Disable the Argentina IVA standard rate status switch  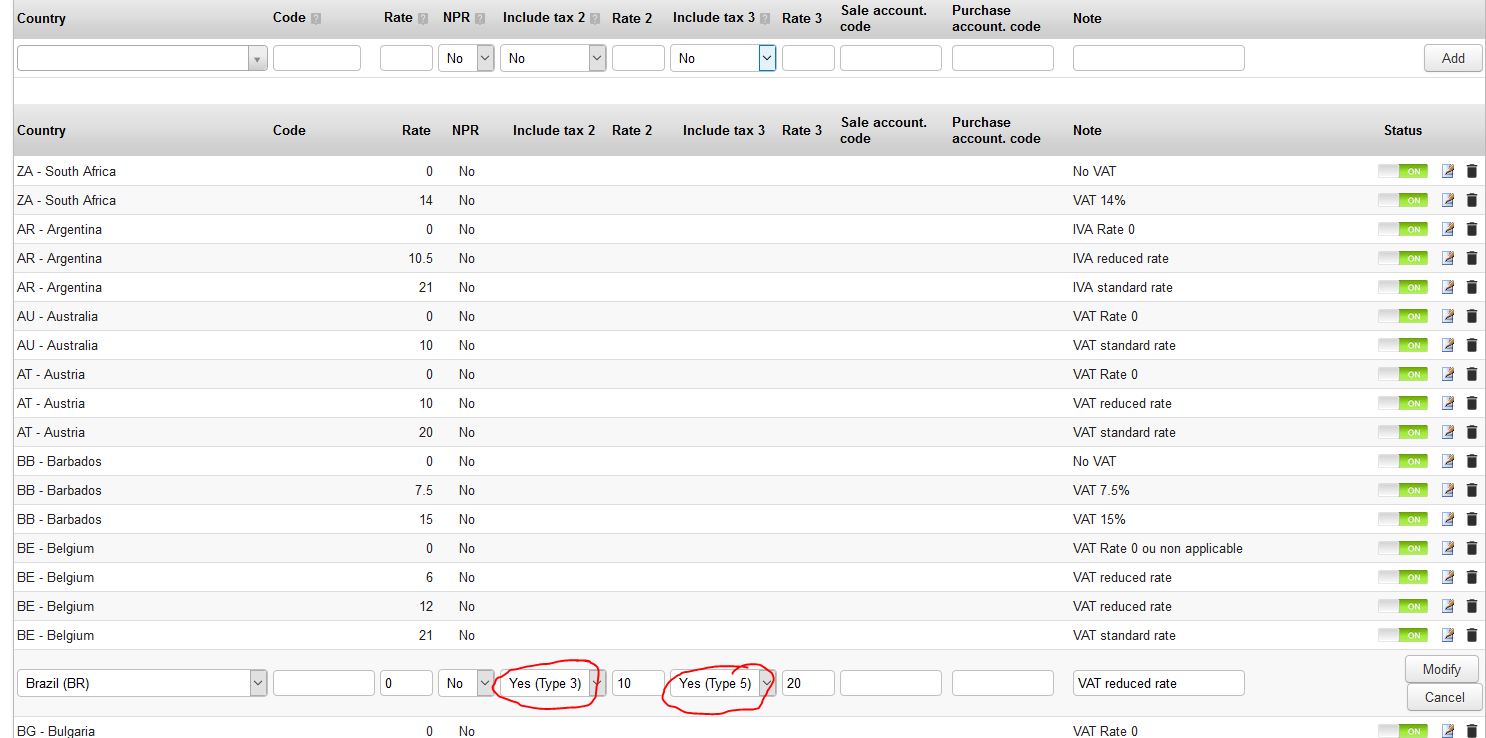coord(1402,287)
